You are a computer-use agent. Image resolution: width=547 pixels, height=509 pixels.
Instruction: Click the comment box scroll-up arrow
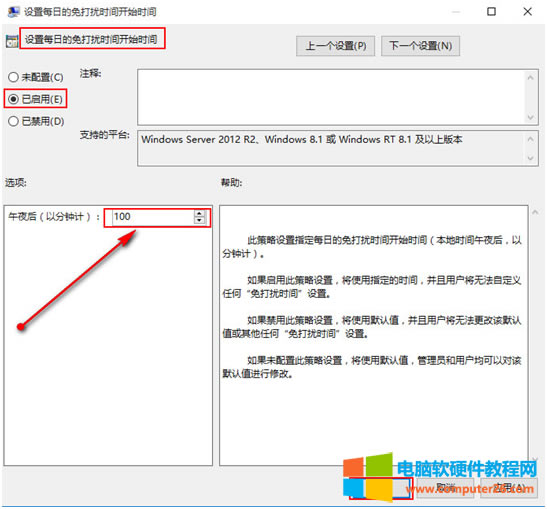click(x=530, y=78)
